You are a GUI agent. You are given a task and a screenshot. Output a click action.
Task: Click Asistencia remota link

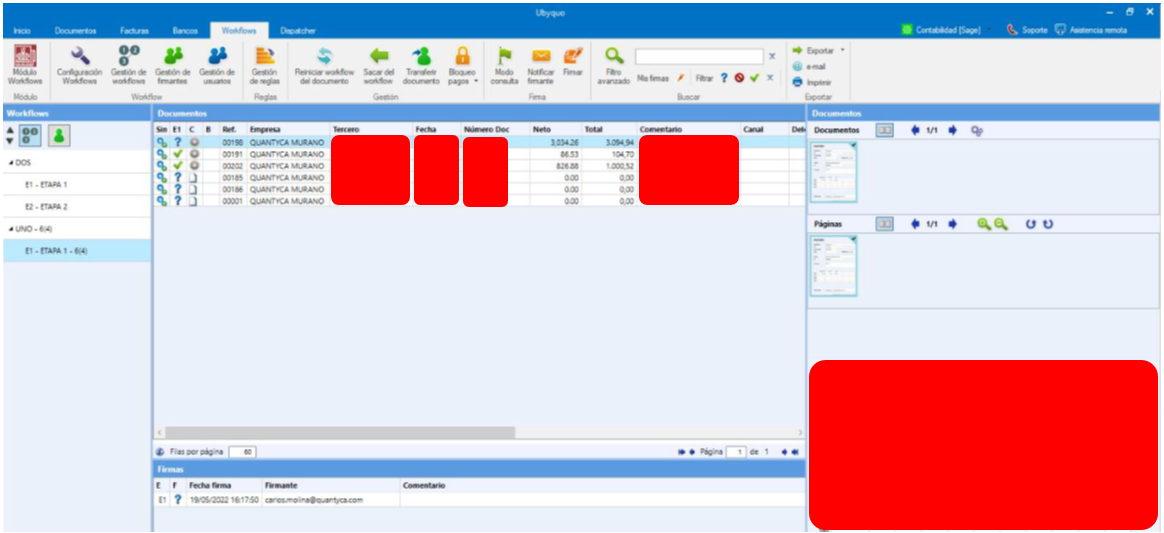point(1091,30)
